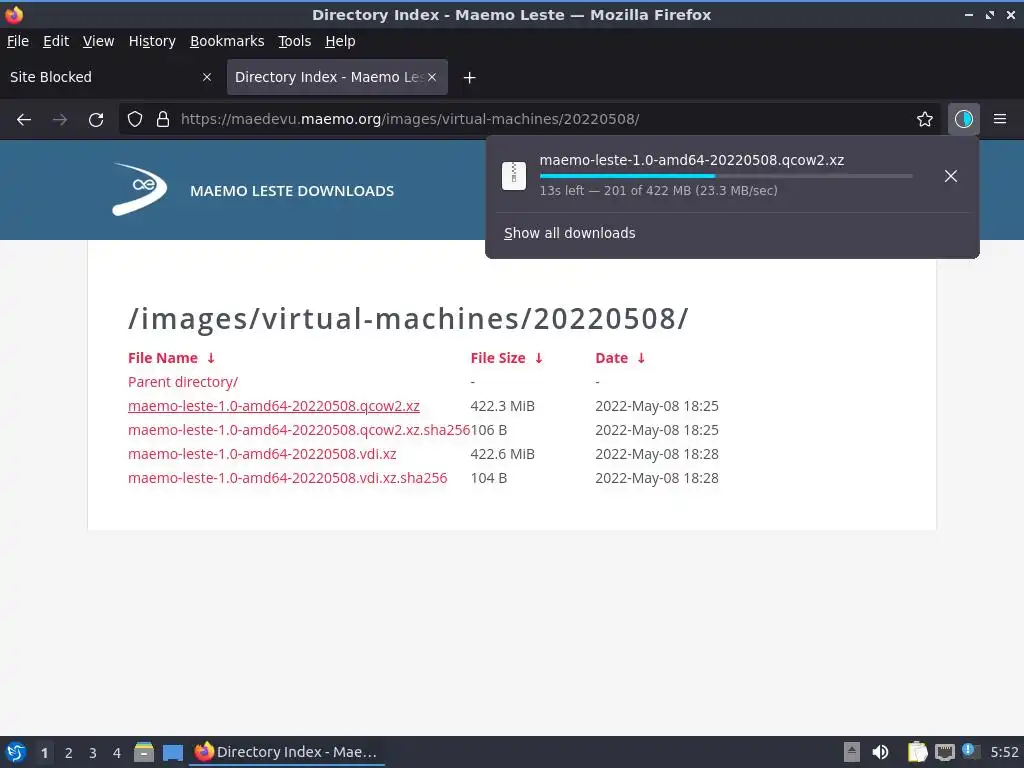Click the Maemo Leste logo

click(x=139, y=189)
